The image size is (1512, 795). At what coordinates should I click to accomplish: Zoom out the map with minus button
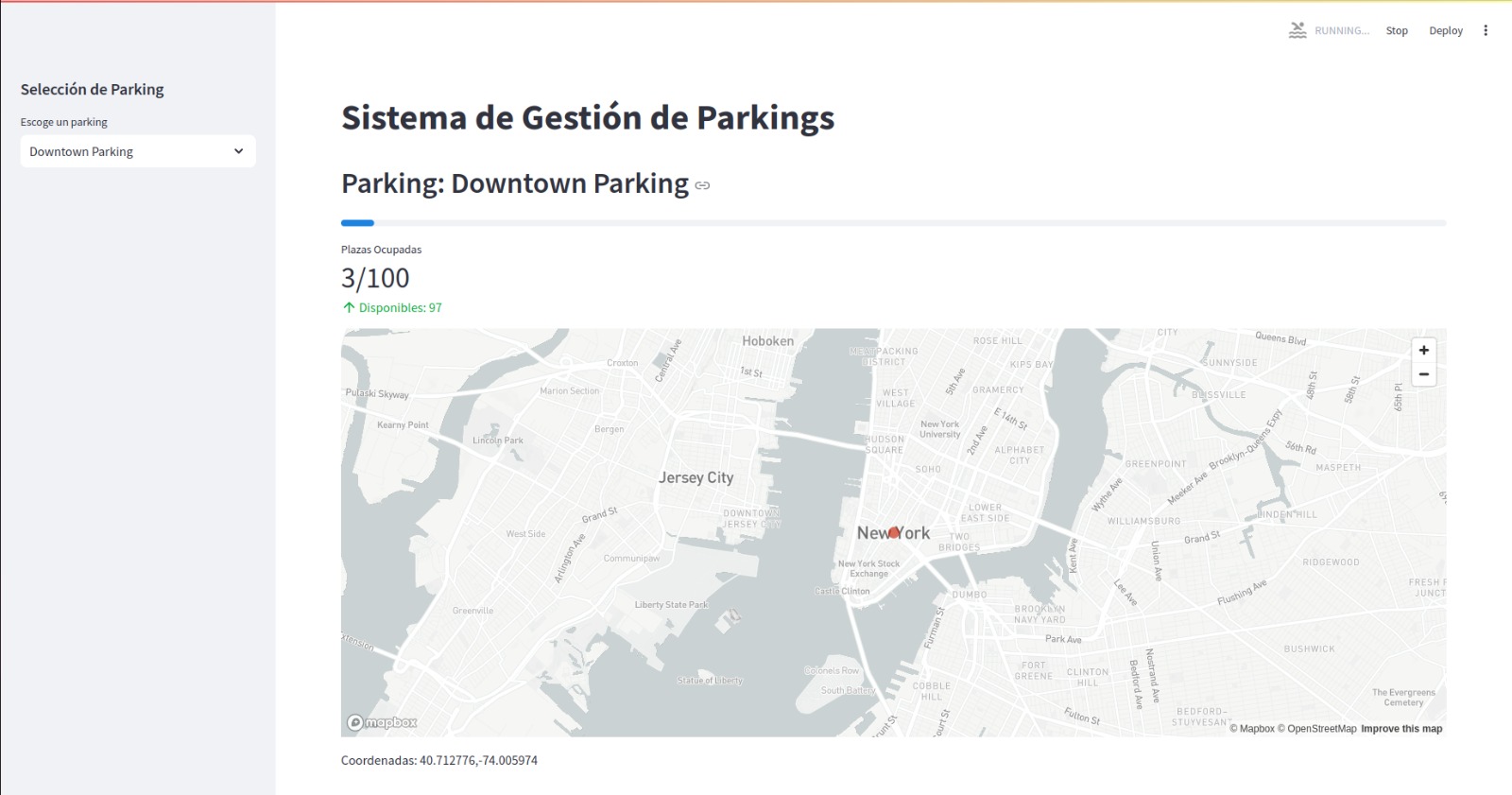point(1423,374)
